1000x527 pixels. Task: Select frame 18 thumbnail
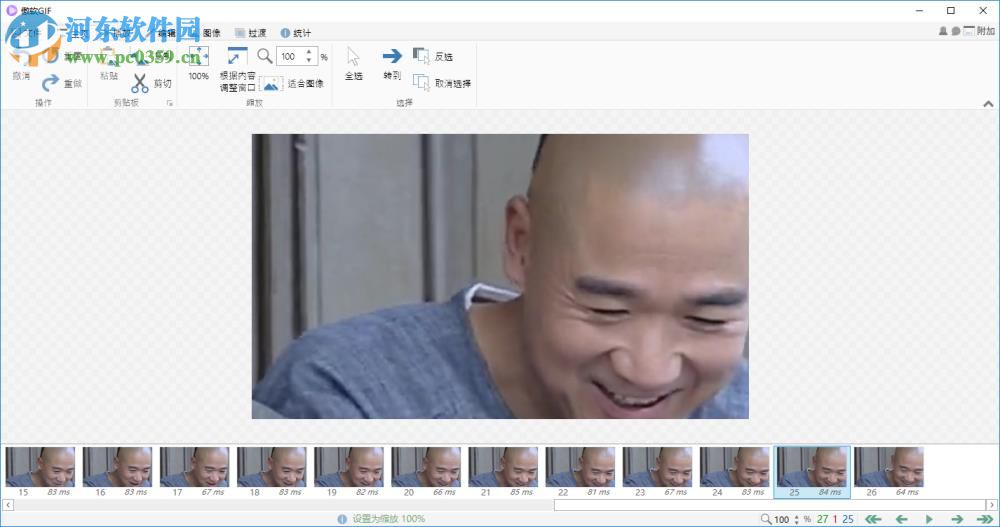pyautogui.click(x=272, y=467)
